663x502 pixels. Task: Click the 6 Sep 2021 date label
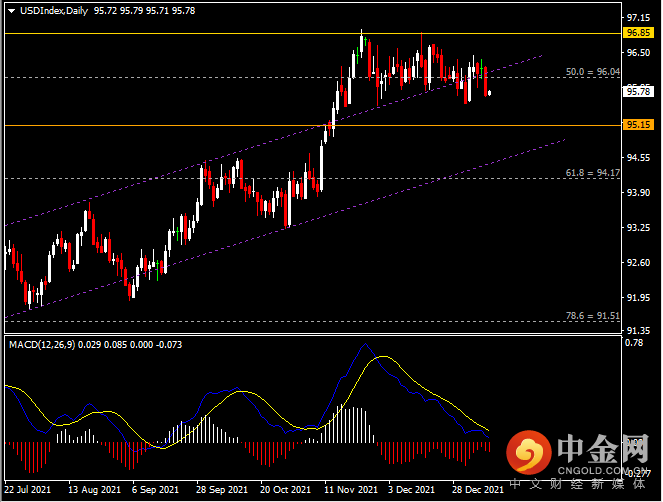[155, 490]
